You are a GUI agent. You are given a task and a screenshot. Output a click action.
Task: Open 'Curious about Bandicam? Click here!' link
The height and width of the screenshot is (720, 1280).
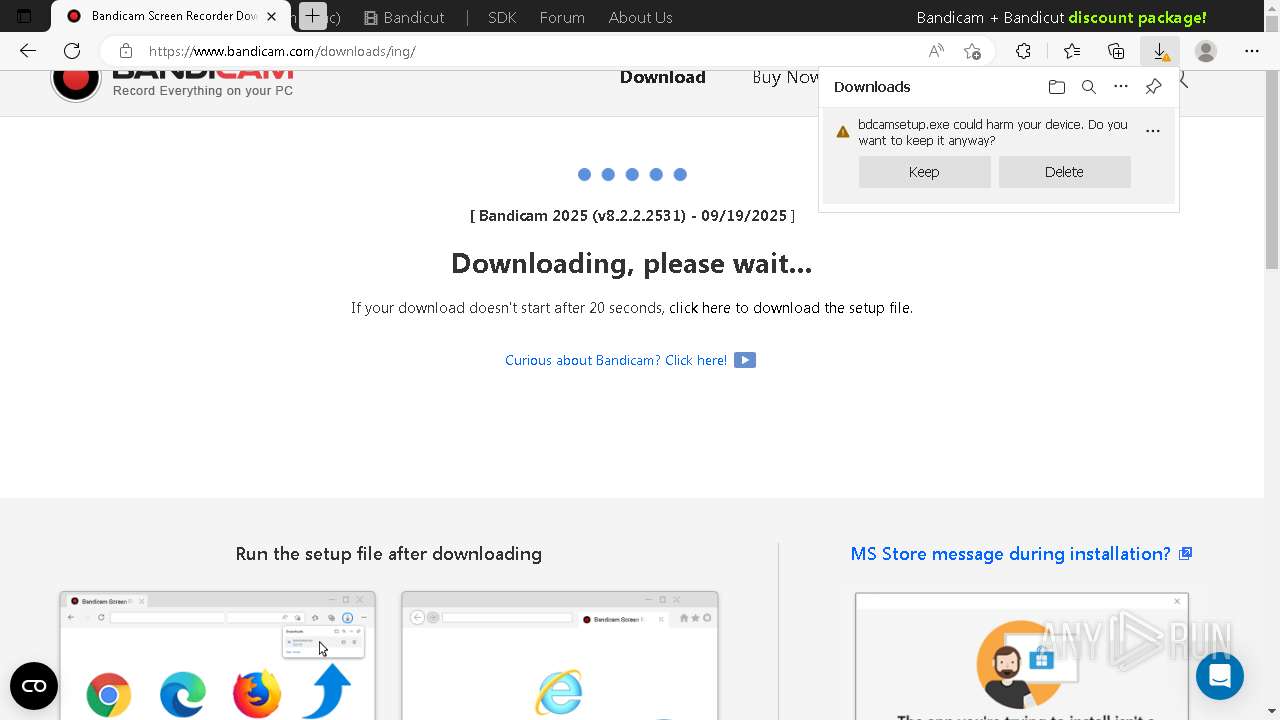616,360
